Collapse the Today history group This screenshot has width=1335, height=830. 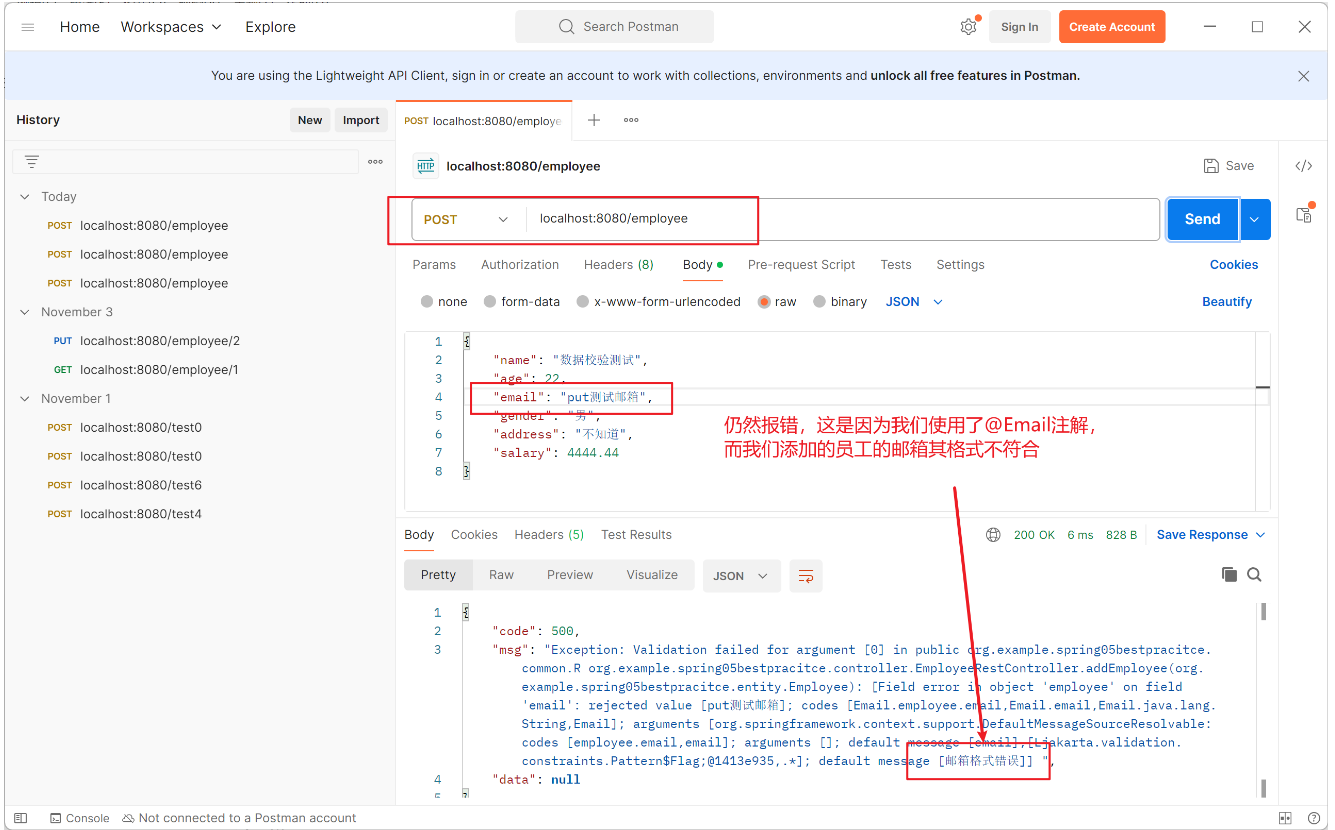25,197
